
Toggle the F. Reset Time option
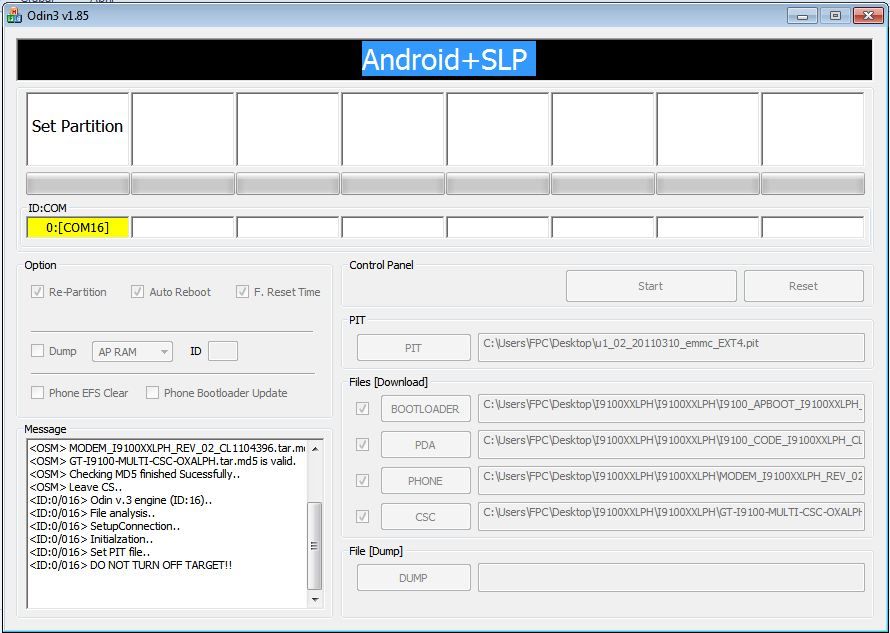click(242, 292)
